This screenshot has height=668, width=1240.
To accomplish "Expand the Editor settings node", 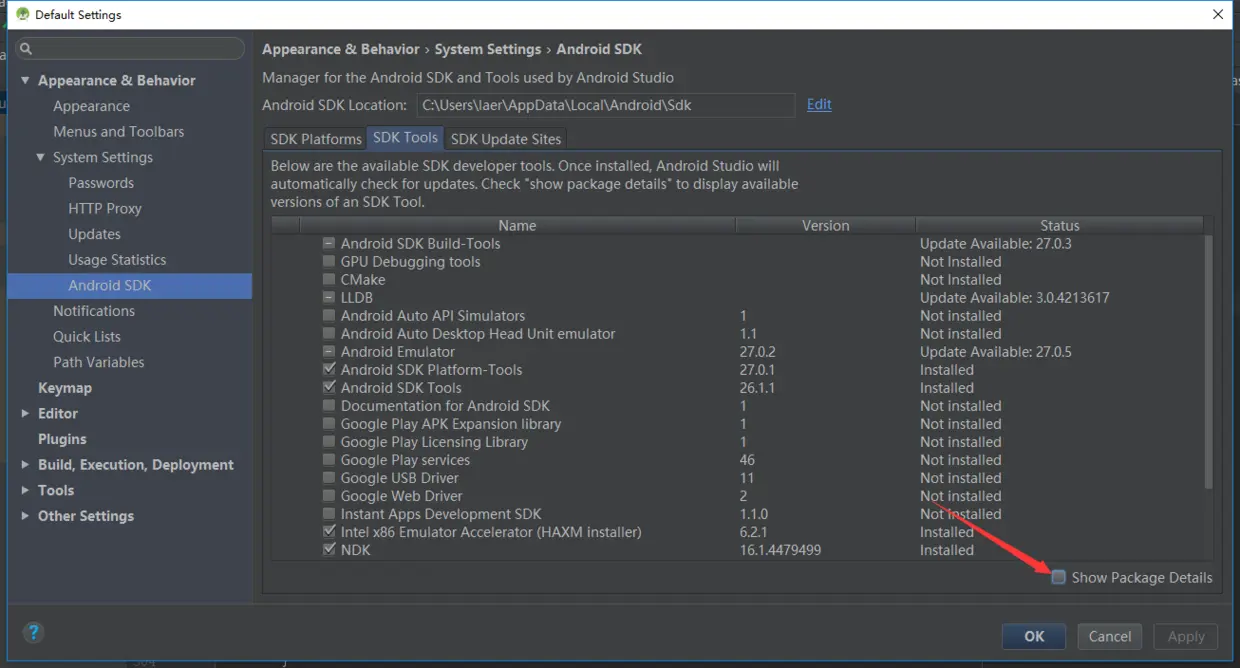I will pyautogui.click(x=25, y=413).
